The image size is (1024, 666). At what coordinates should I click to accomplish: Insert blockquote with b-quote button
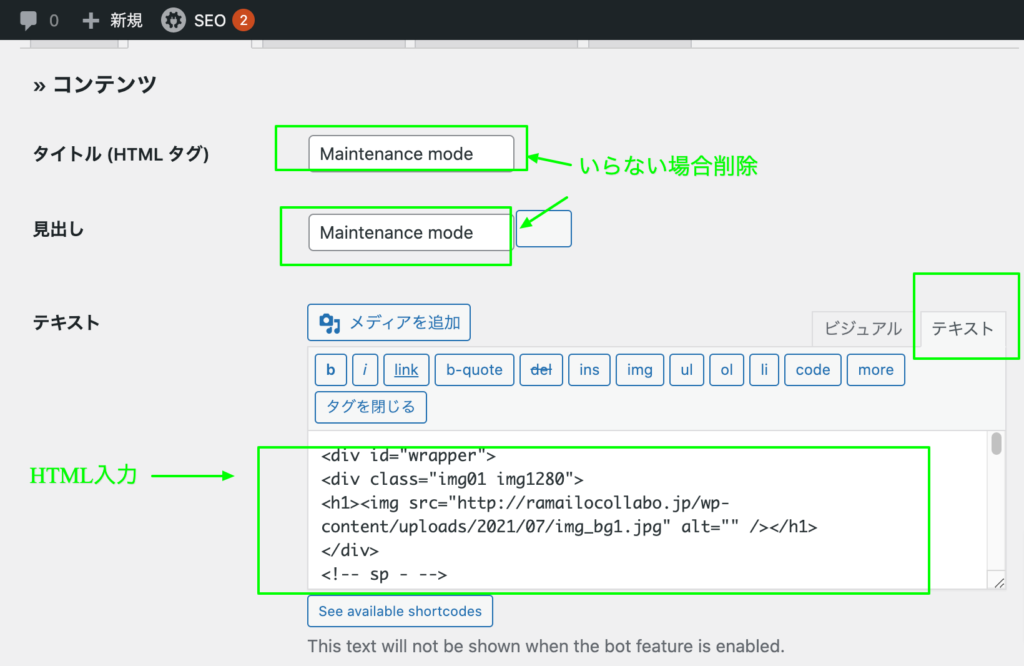coord(474,370)
